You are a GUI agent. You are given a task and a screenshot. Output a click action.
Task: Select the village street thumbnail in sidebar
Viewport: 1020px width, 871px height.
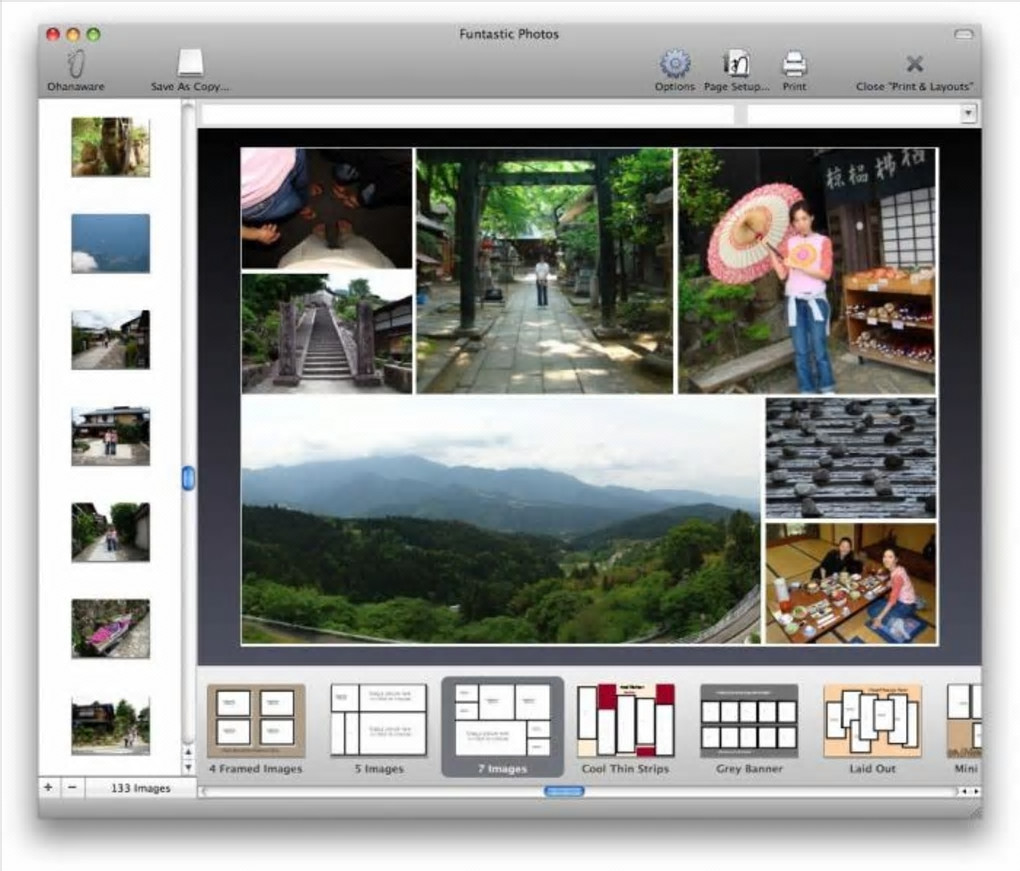click(x=111, y=340)
